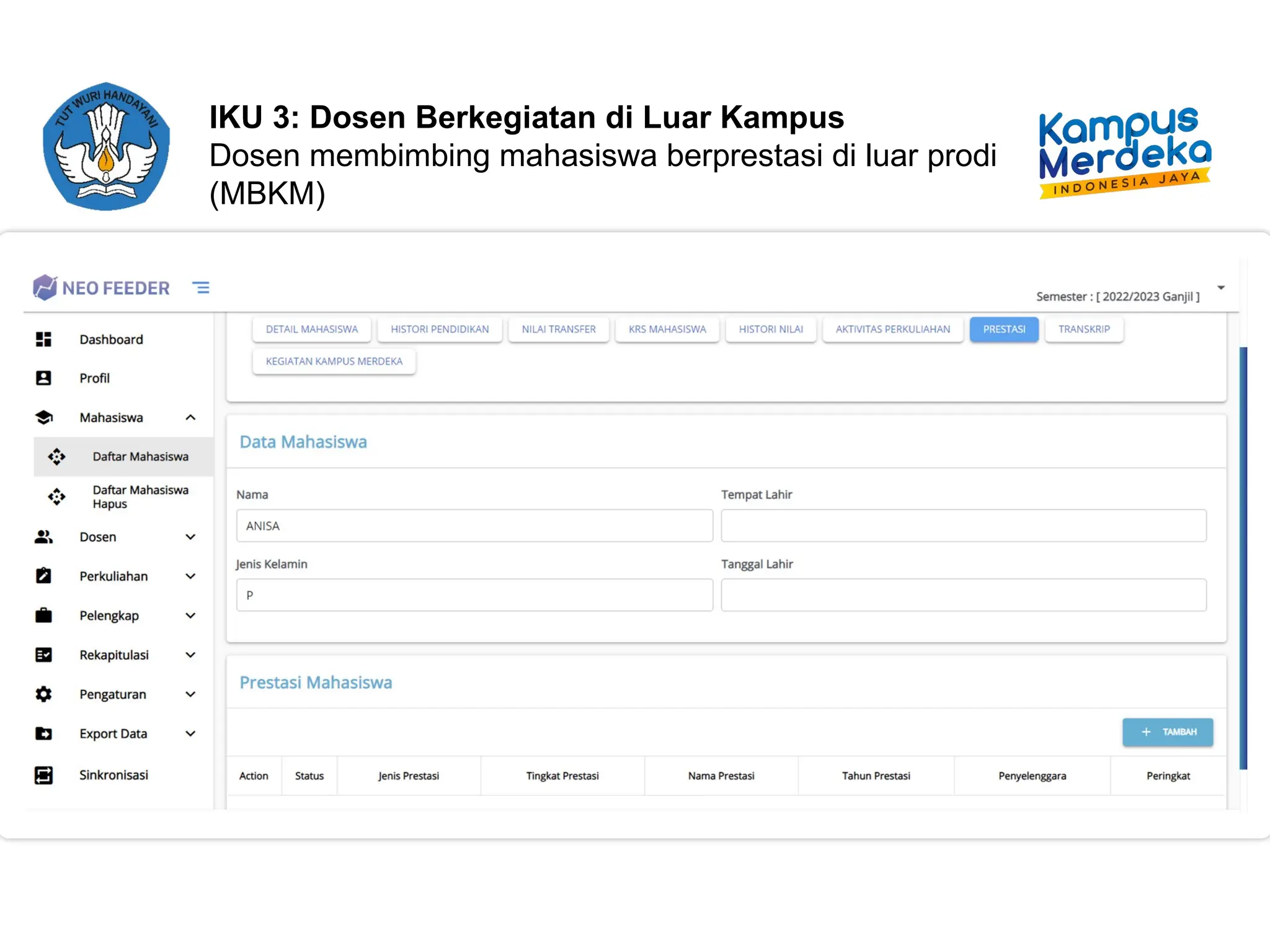Click the Perkuliahan clipboard icon
1270x952 pixels.
43,576
